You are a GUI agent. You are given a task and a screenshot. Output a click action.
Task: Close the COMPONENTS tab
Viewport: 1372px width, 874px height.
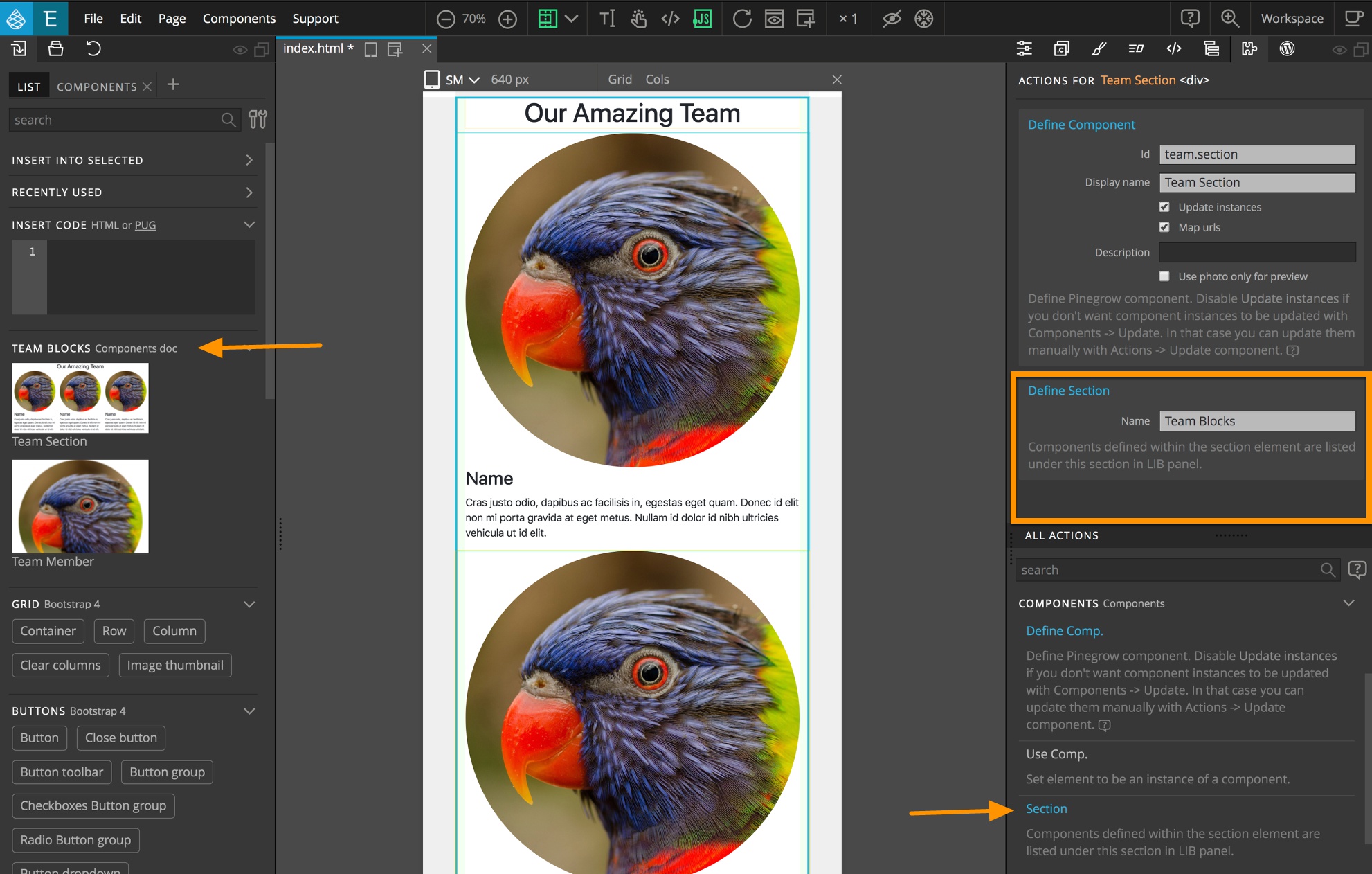[x=147, y=87]
